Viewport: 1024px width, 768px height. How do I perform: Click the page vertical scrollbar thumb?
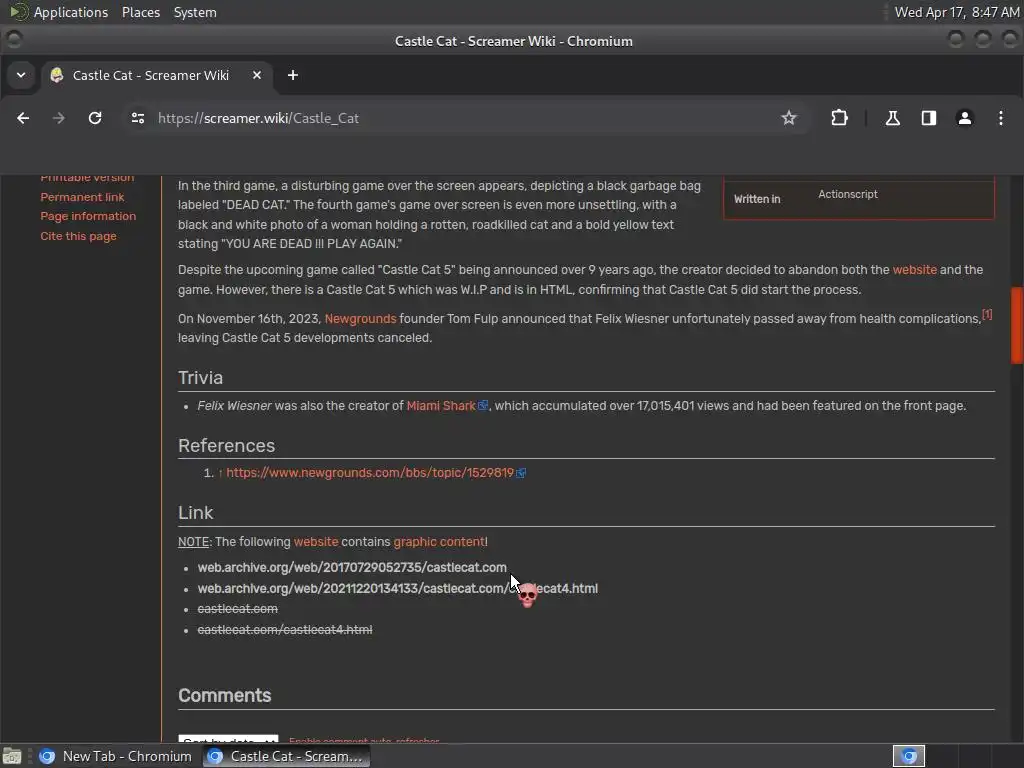coord(1017,325)
